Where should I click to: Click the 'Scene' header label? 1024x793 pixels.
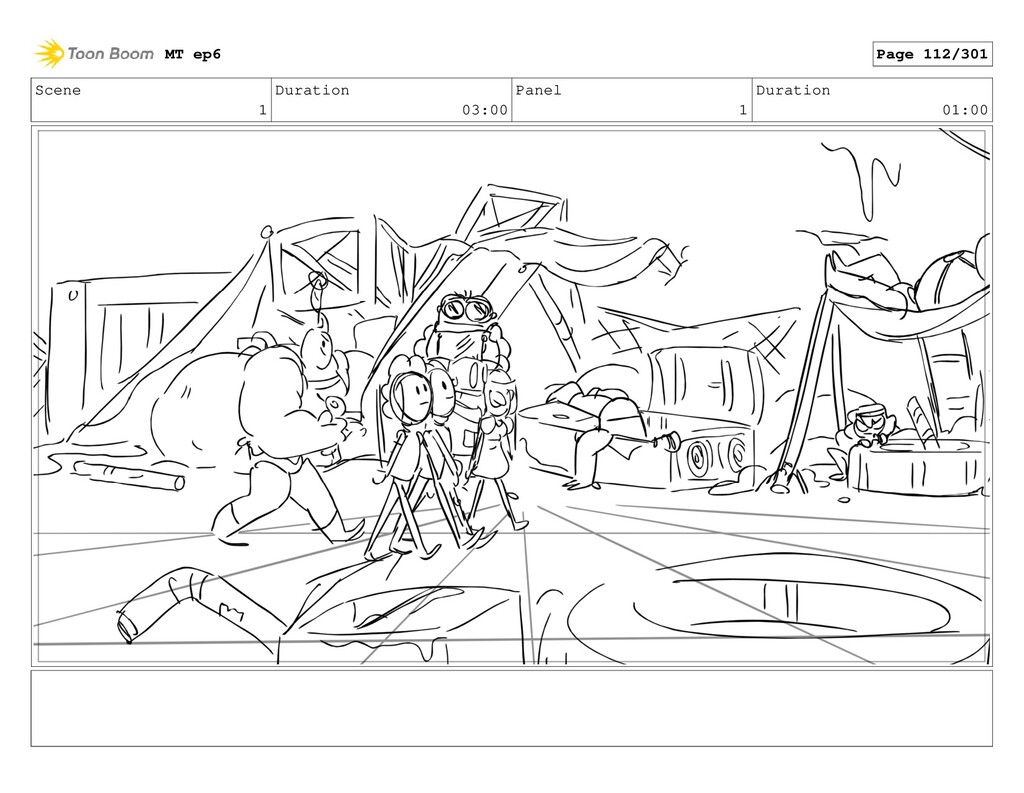point(58,90)
